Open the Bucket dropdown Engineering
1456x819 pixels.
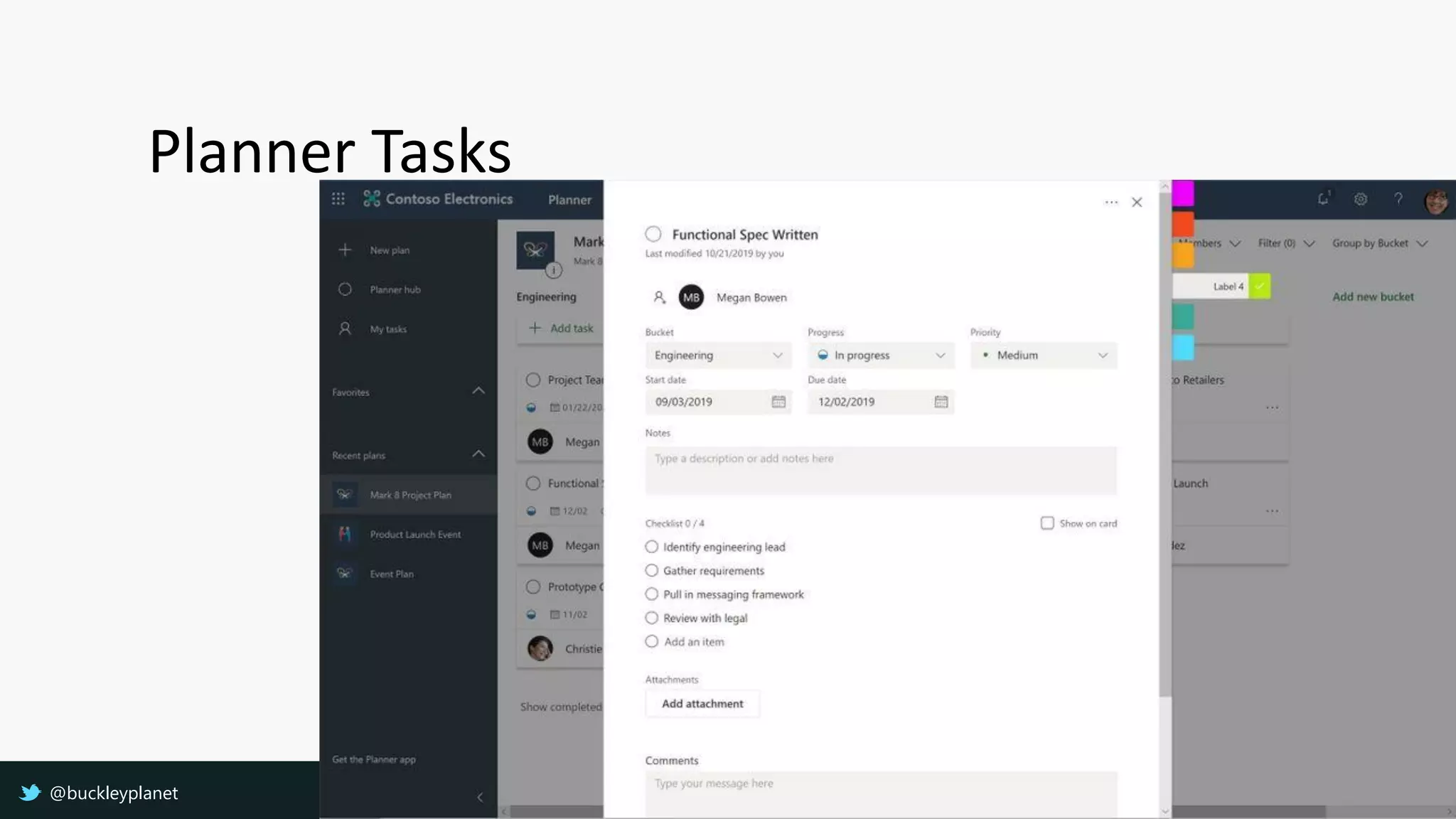(718, 355)
